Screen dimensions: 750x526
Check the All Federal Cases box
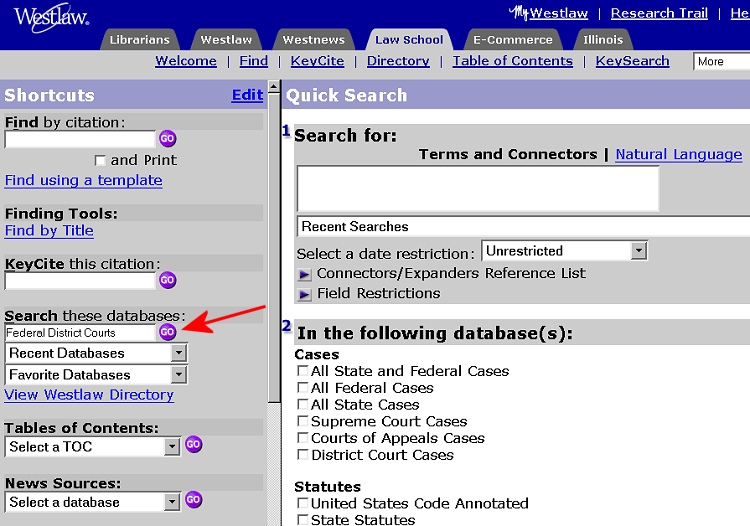302,387
